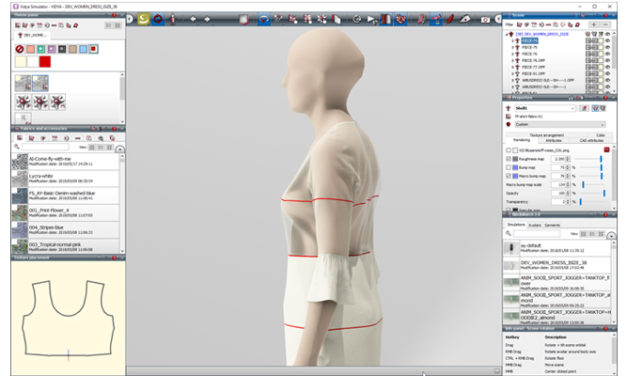This screenshot has height=376, width=627.
Task: Expand the highlighted first PIECE tree item
Action: click(513, 41)
